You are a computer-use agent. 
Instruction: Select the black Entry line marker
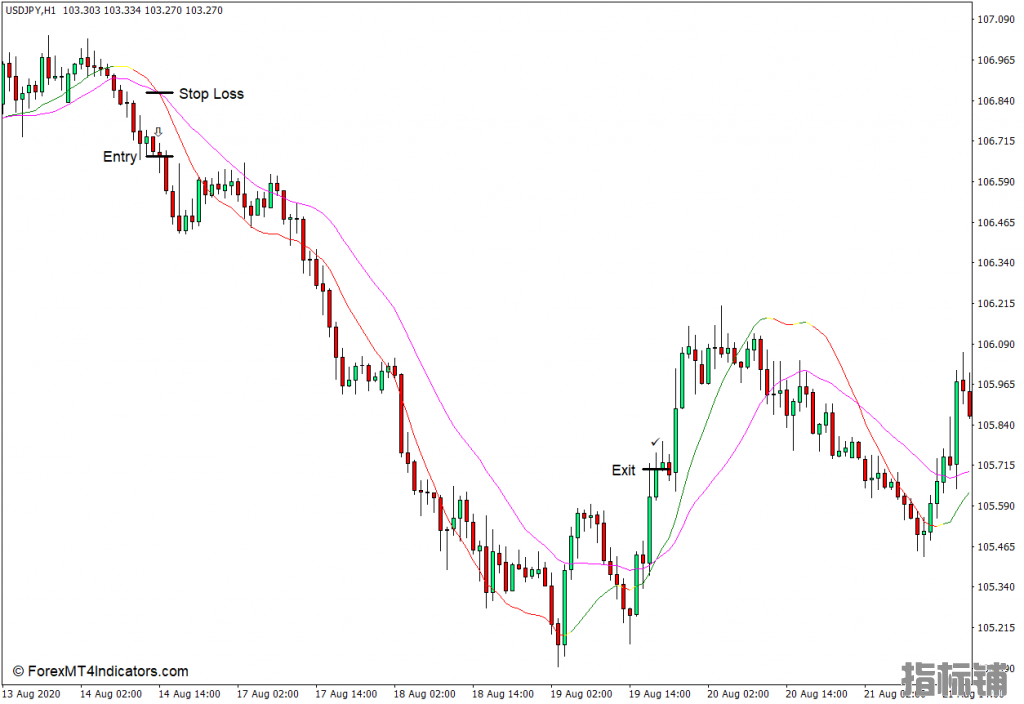[x=160, y=156]
